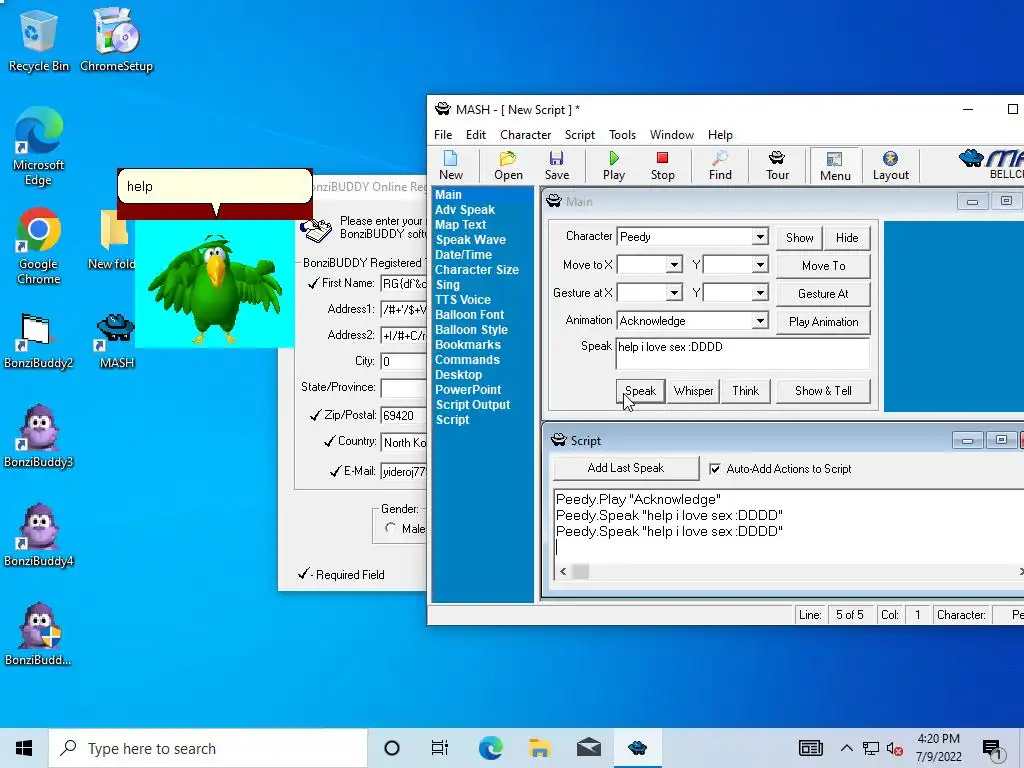Click the Windows Start button

[x=24, y=748]
